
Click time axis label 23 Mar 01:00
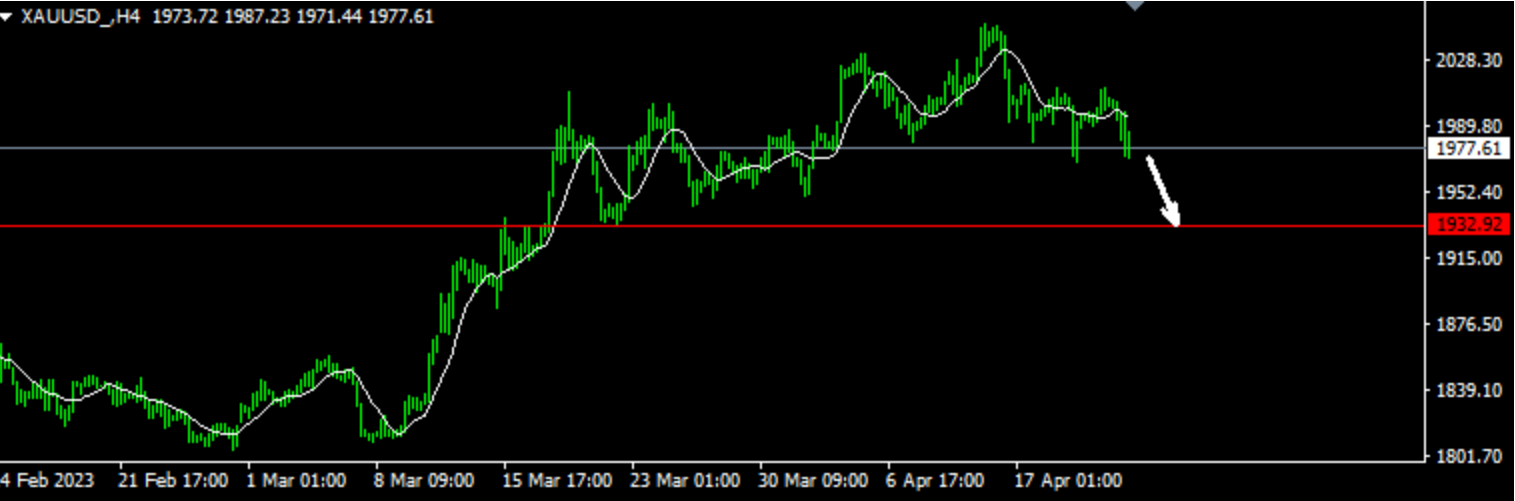[x=685, y=480]
